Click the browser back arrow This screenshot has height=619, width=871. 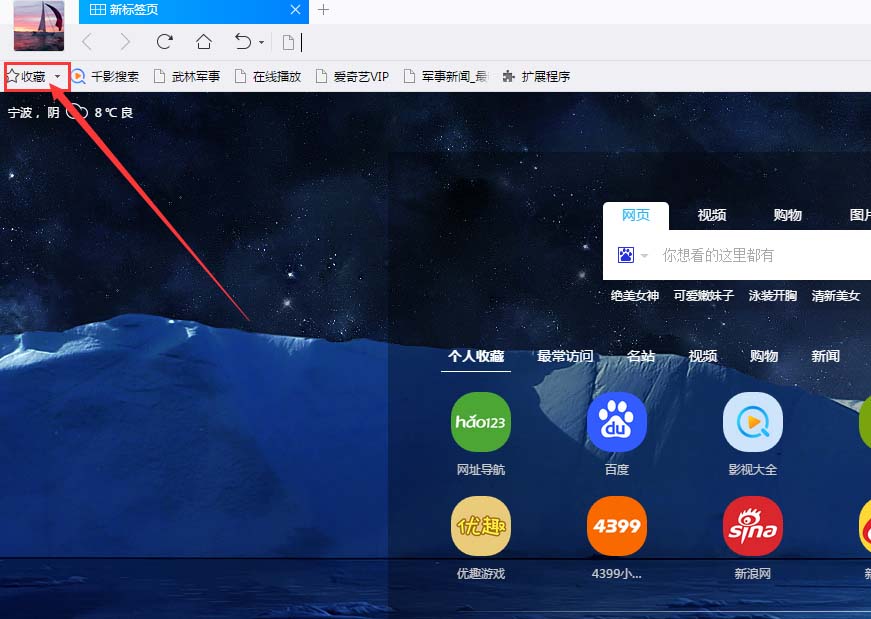pos(87,42)
